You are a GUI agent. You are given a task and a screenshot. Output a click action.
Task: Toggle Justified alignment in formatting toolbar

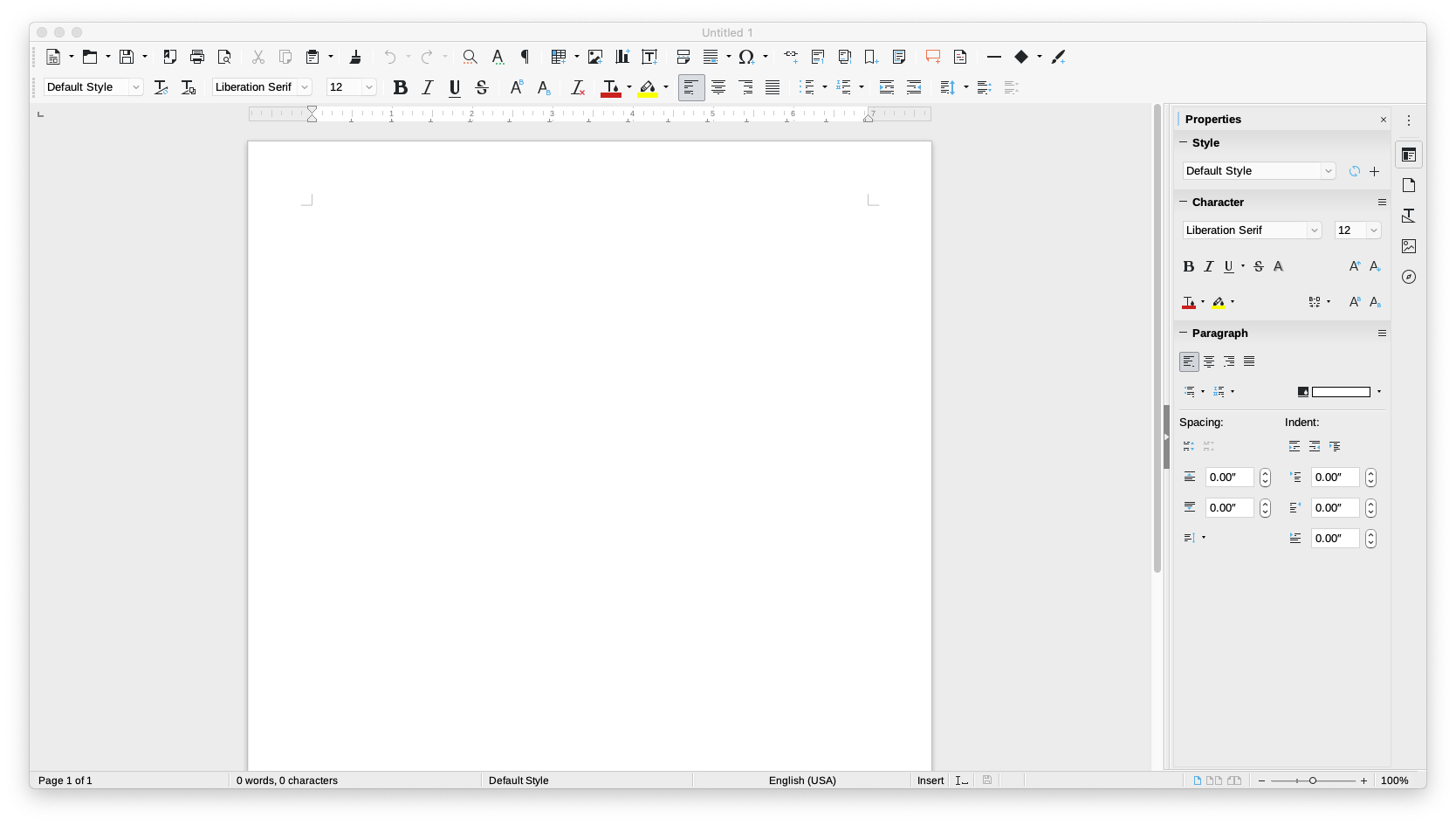(x=773, y=87)
